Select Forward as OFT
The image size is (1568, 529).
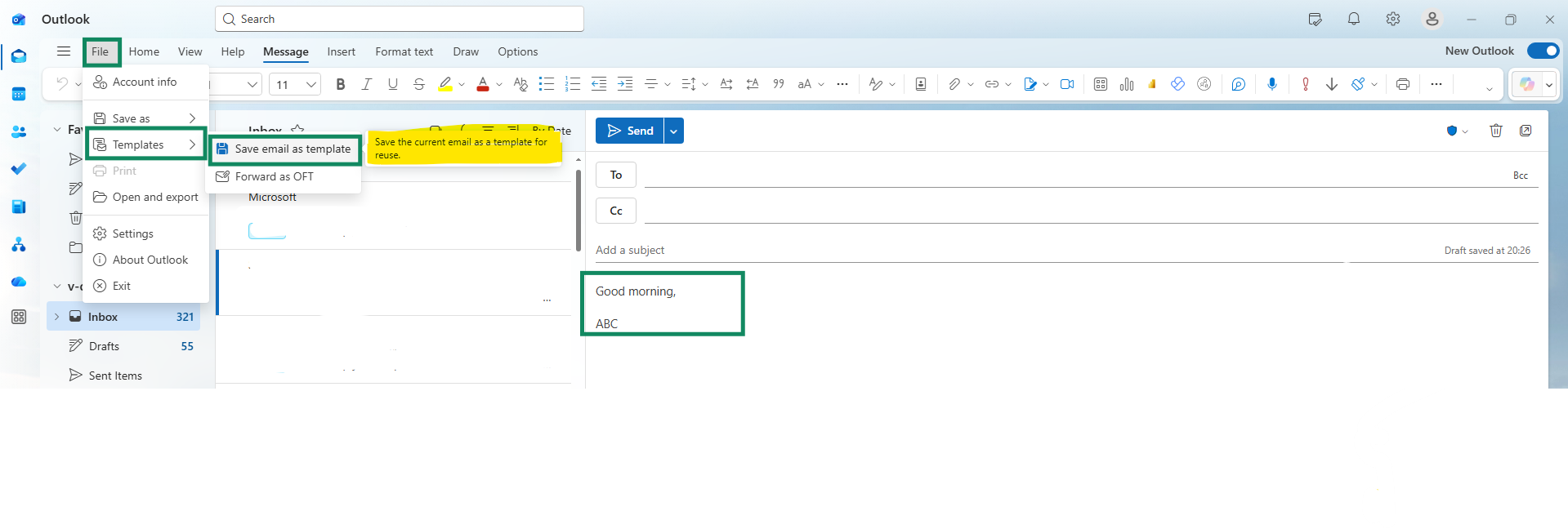[x=283, y=176]
